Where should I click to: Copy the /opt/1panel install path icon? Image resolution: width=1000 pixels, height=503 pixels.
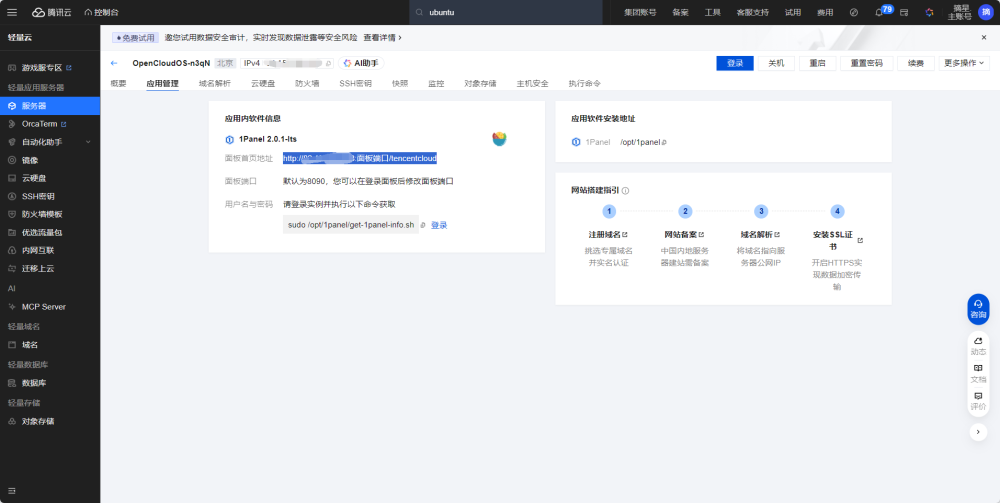click(x=664, y=142)
